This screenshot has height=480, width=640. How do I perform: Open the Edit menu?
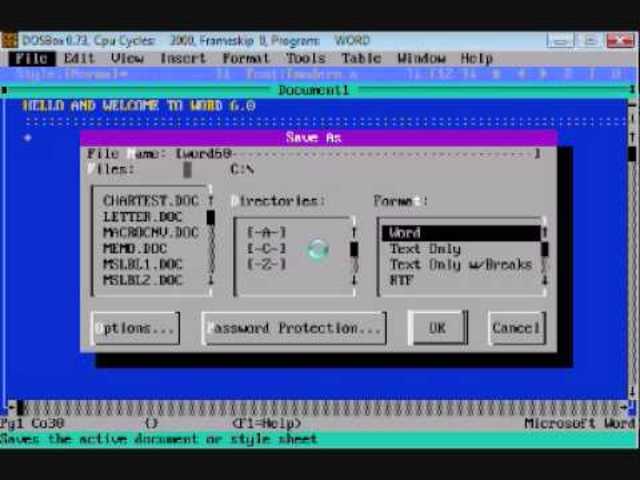(79, 58)
